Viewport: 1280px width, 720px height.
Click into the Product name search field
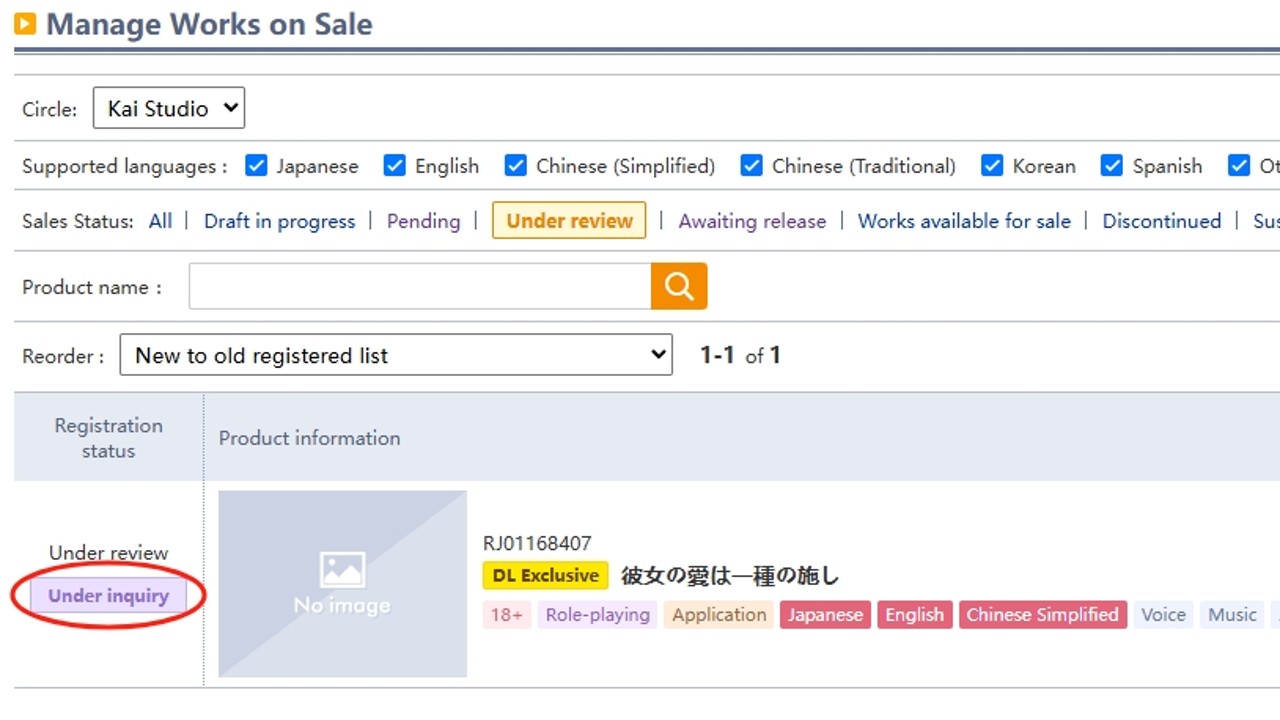[420, 287]
